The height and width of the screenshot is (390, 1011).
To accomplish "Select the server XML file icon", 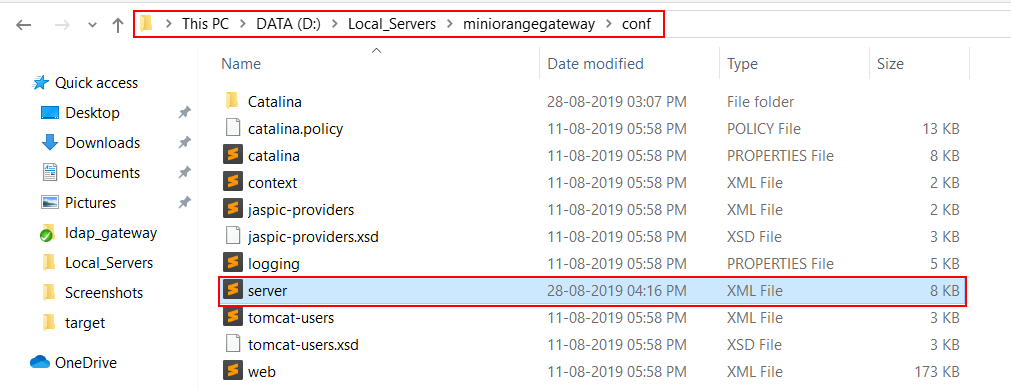I will click(x=232, y=291).
